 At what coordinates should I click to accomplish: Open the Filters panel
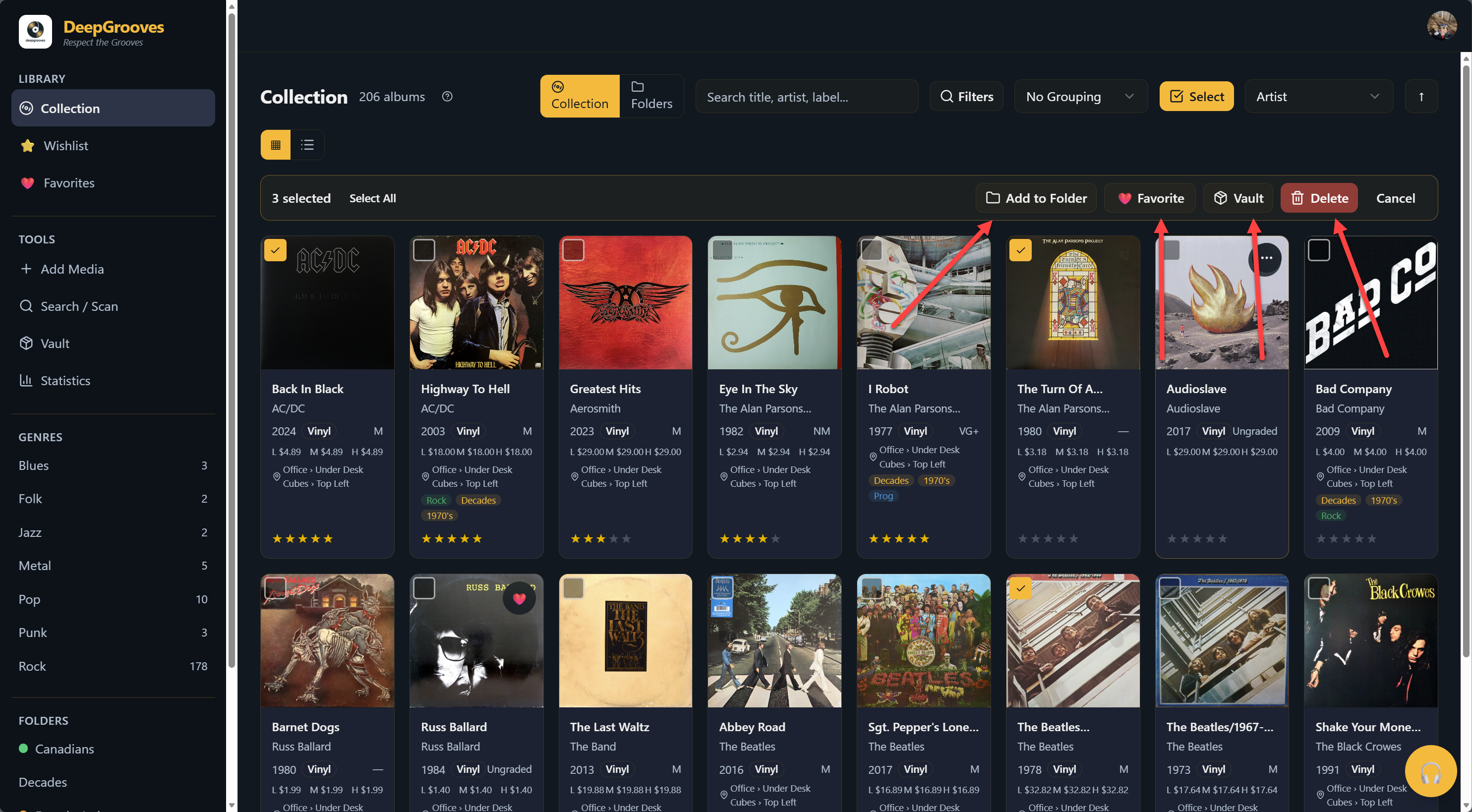(966, 97)
